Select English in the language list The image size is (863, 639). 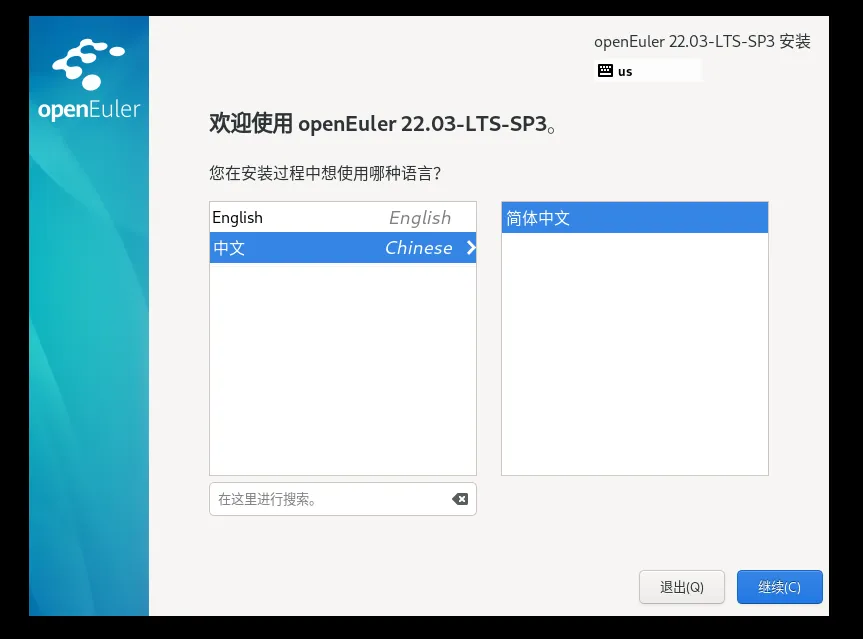342,217
